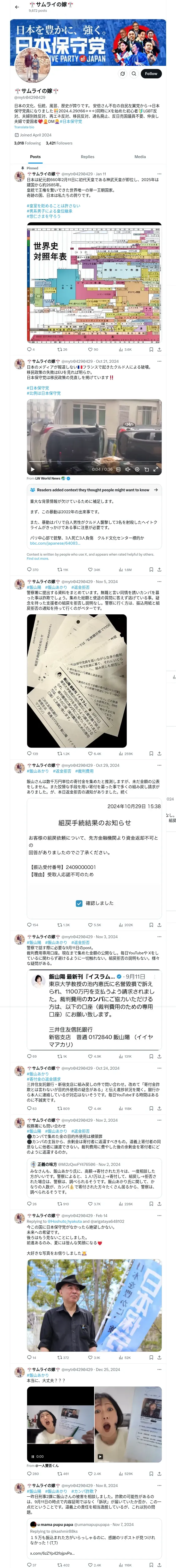This screenshot has height=1568, width=176.
Task: Enter fullscreen on the car video
Action: point(155,469)
